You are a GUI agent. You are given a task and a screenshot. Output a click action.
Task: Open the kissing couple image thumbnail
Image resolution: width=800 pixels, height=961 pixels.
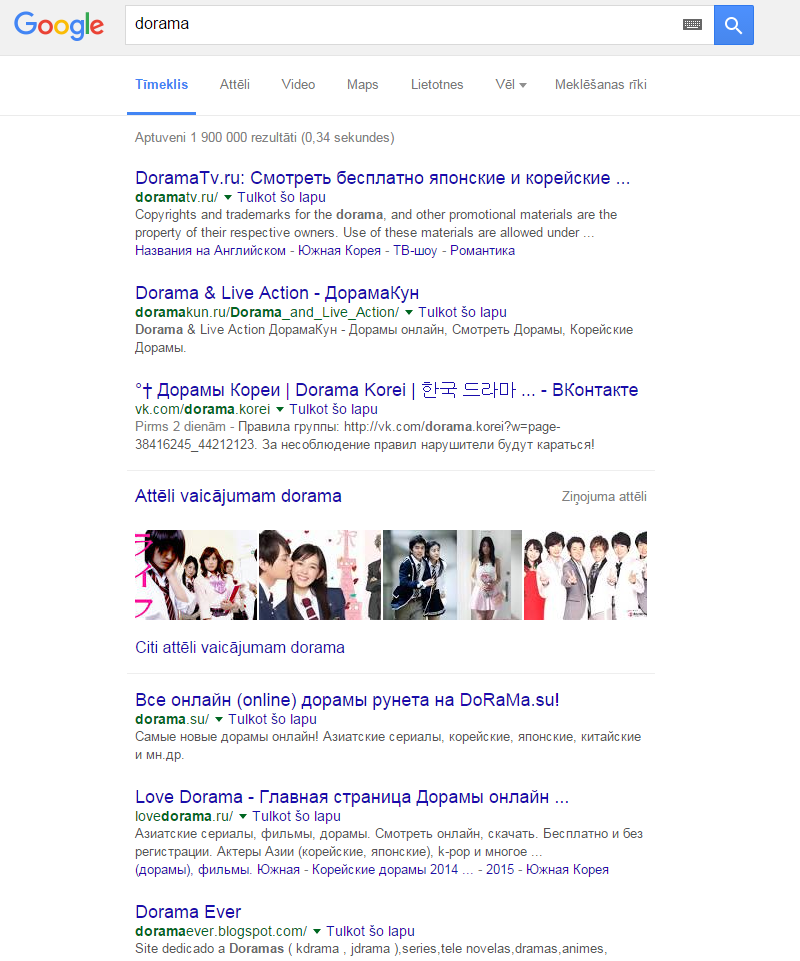point(318,574)
